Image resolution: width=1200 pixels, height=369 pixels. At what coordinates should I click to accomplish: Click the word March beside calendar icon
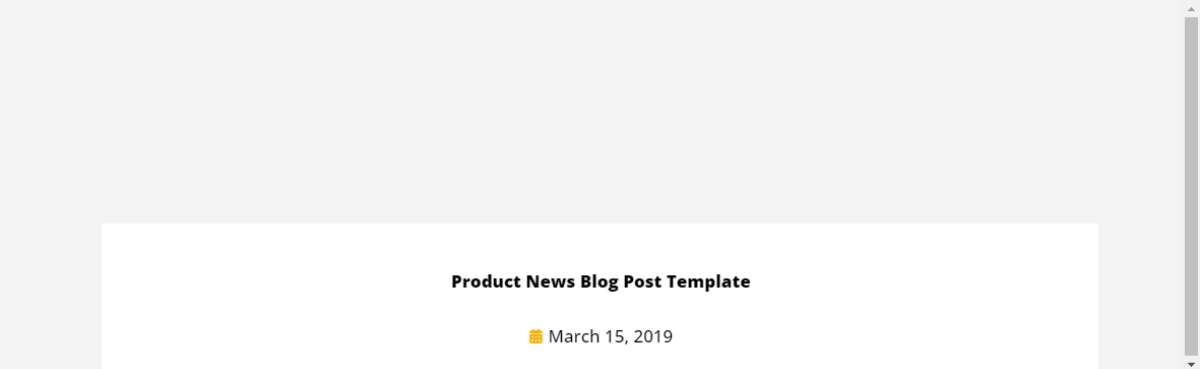573,336
